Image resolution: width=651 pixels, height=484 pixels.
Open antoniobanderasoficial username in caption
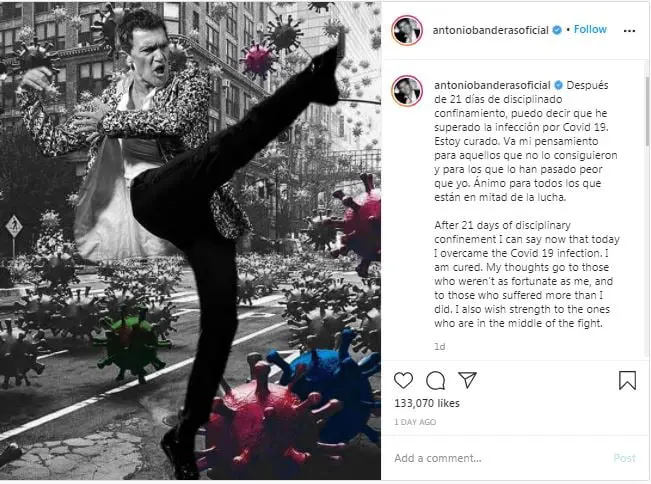click(492, 85)
